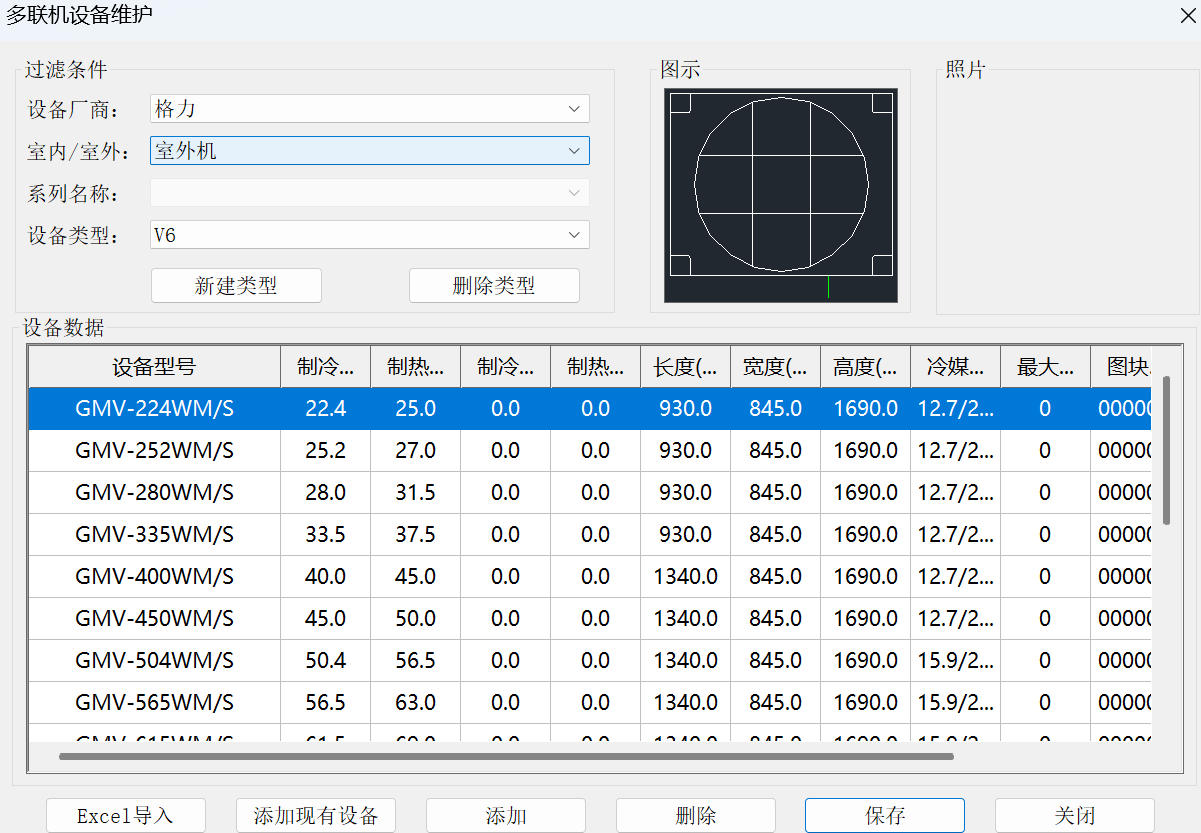Click the 保存 button
Screen dimensions: 1201x833
point(885,815)
